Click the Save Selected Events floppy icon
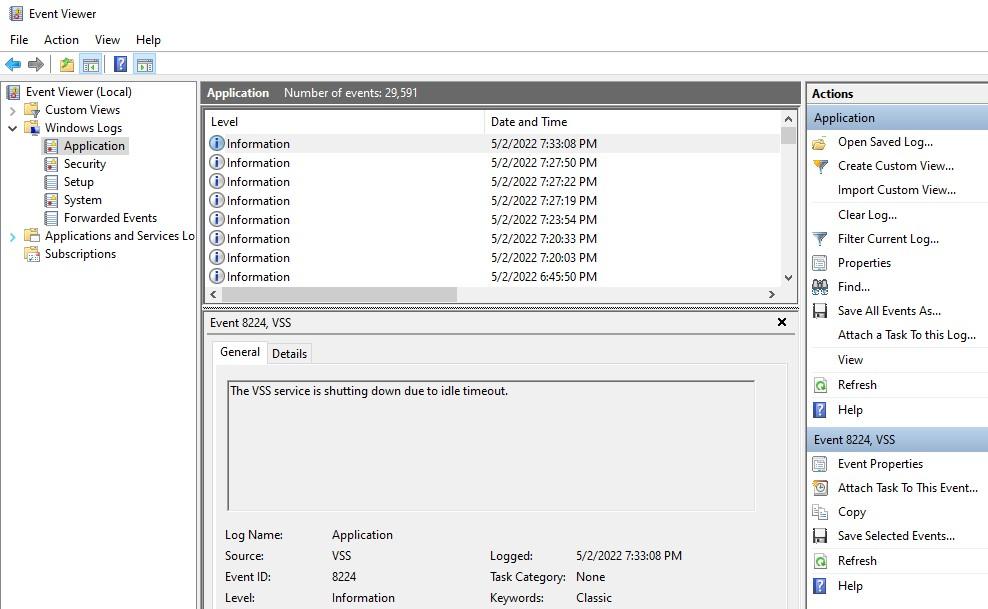Image resolution: width=988 pixels, height=609 pixels. [x=820, y=536]
